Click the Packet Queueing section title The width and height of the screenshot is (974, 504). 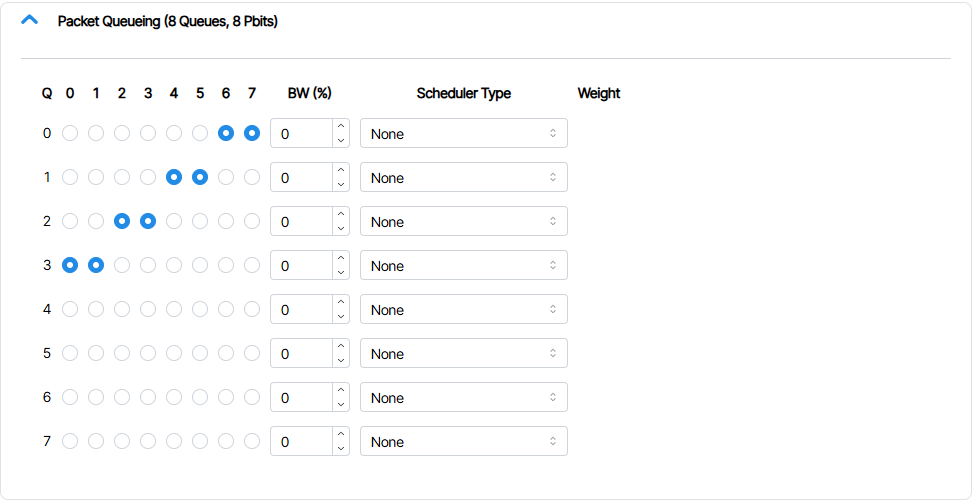coord(167,21)
